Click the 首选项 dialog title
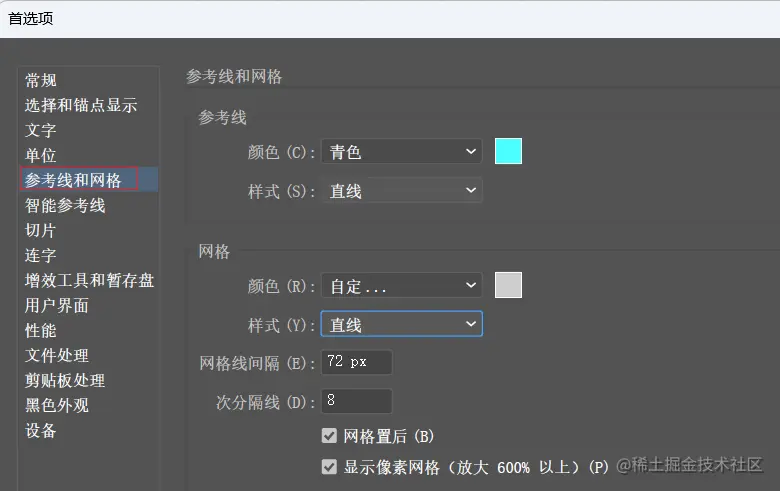Screen dimensions: 780x491 (31, 19)
